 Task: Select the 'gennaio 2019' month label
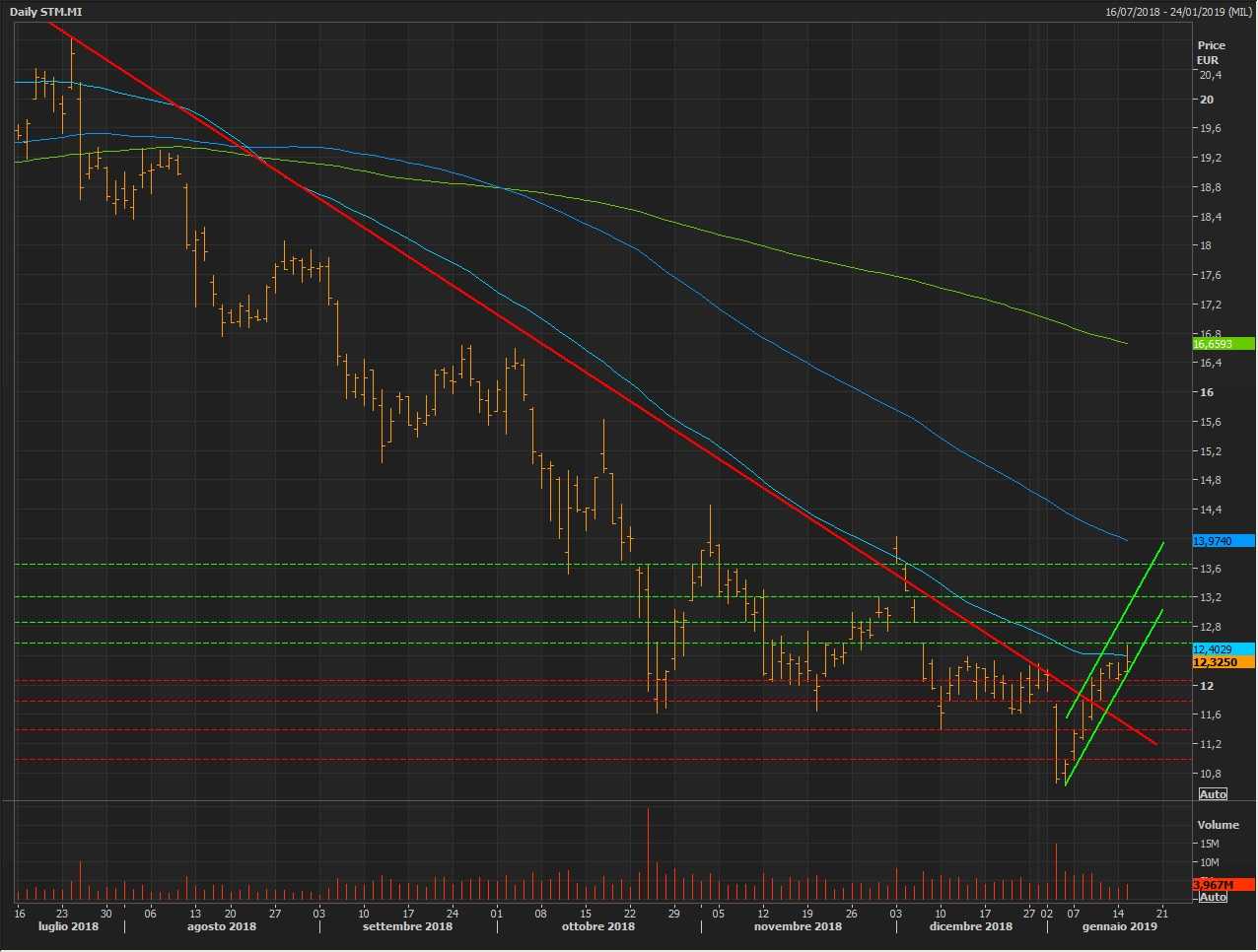pyautogui.click(x=1119, y=926)
